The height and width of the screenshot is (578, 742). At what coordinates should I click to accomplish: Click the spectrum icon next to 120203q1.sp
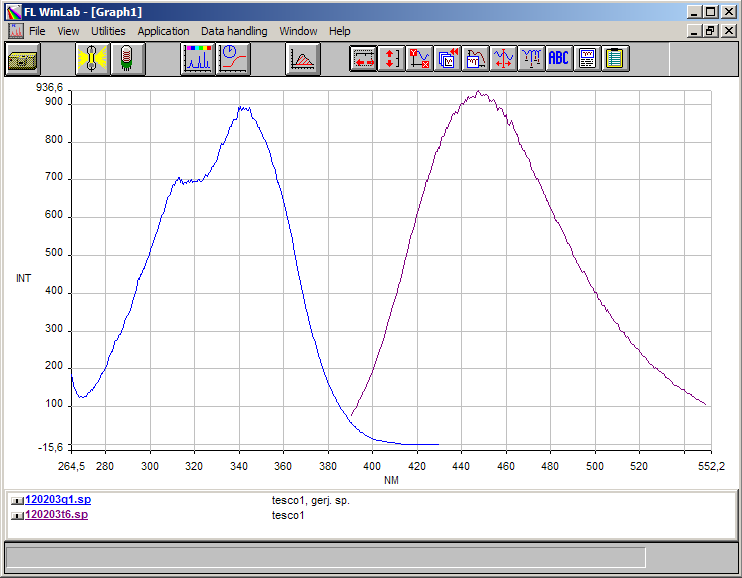click(x=17, y=500)
